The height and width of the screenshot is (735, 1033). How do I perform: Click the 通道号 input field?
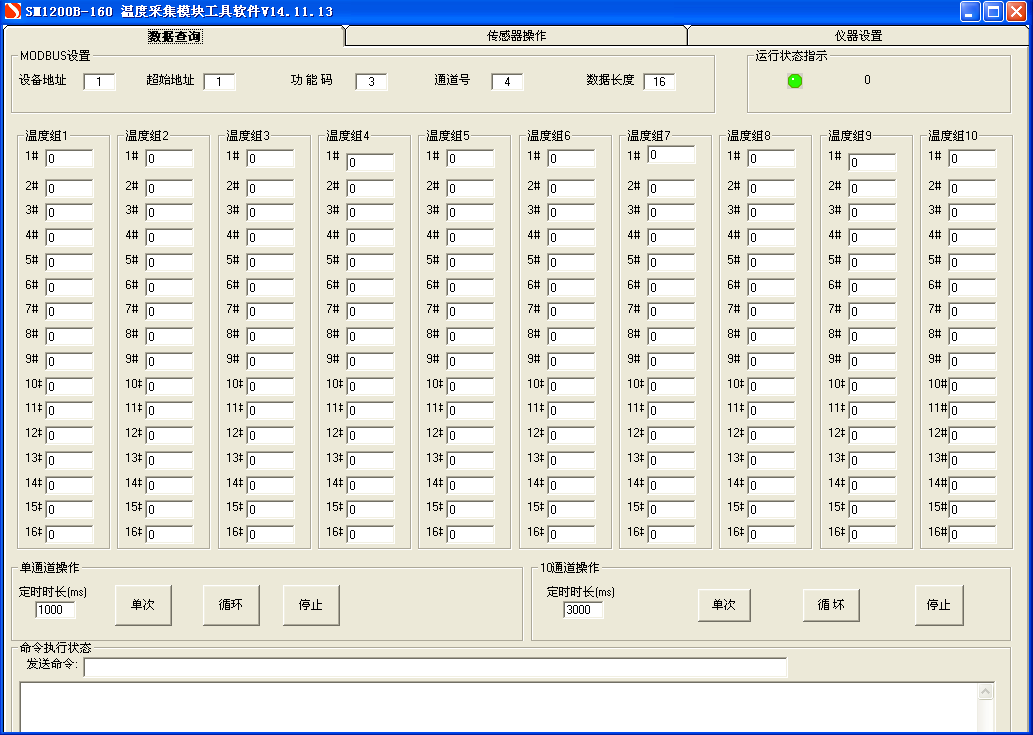click(507, 82)
